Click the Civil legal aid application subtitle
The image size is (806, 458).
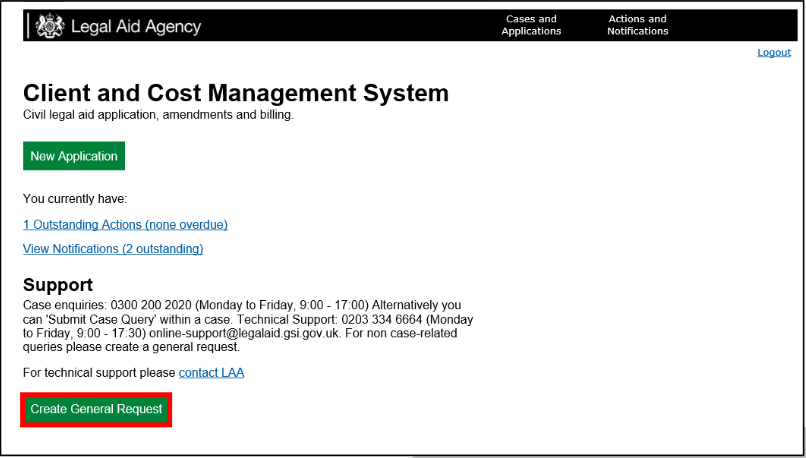(158, 115)
